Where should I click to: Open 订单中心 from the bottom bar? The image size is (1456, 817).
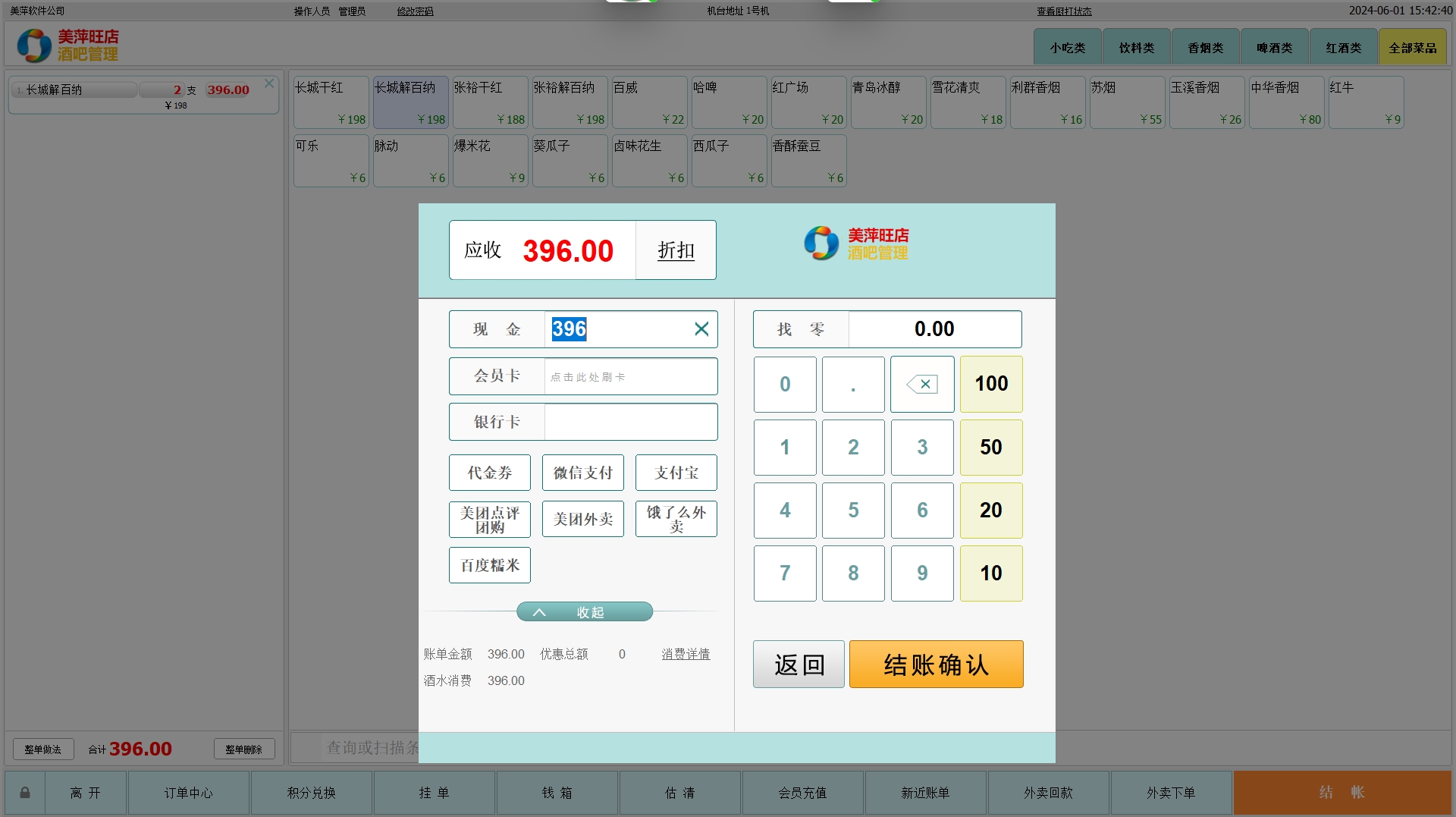tap(189, 793)
